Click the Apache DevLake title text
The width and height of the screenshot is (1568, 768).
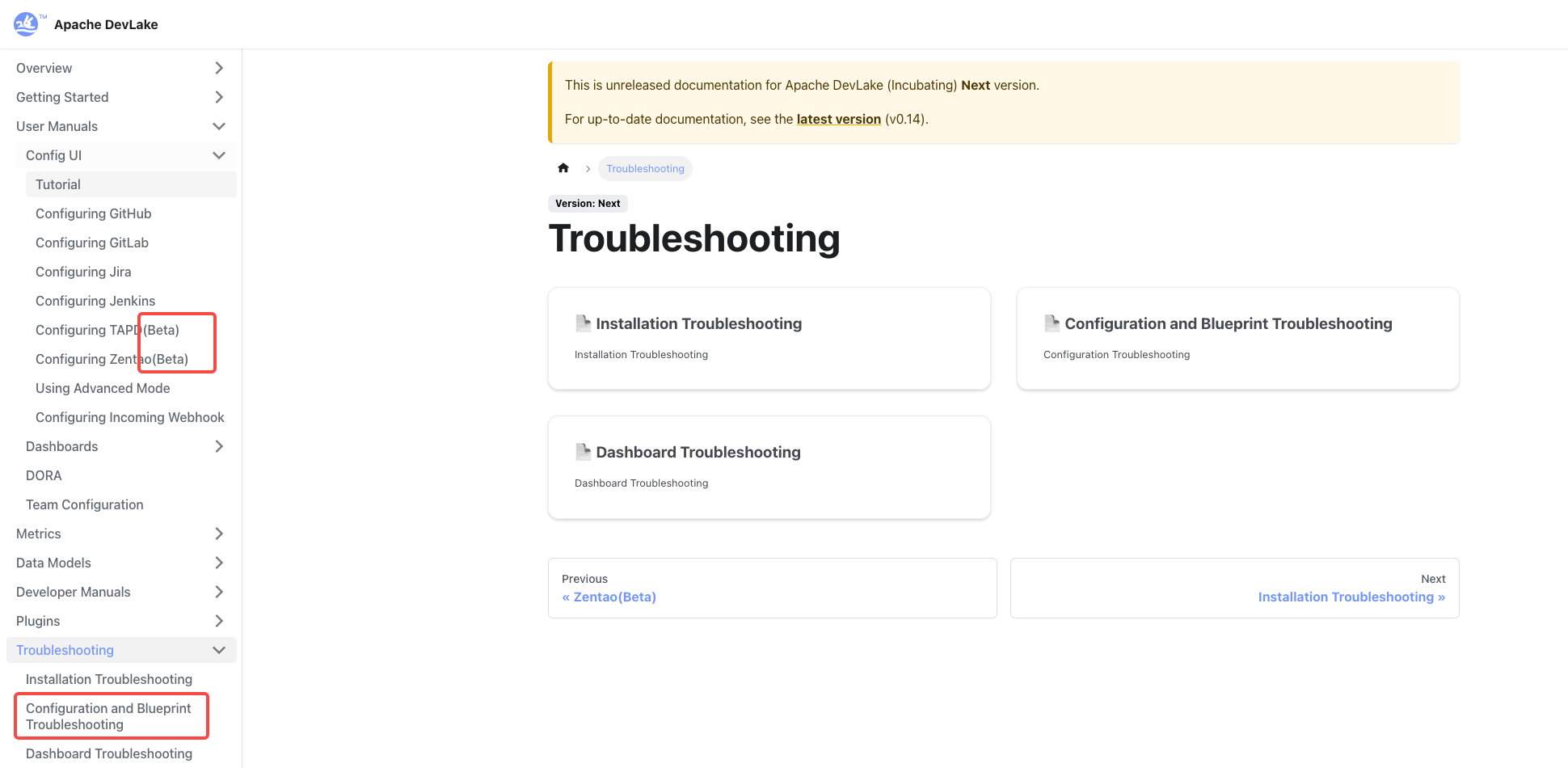[x=106, y=24]
